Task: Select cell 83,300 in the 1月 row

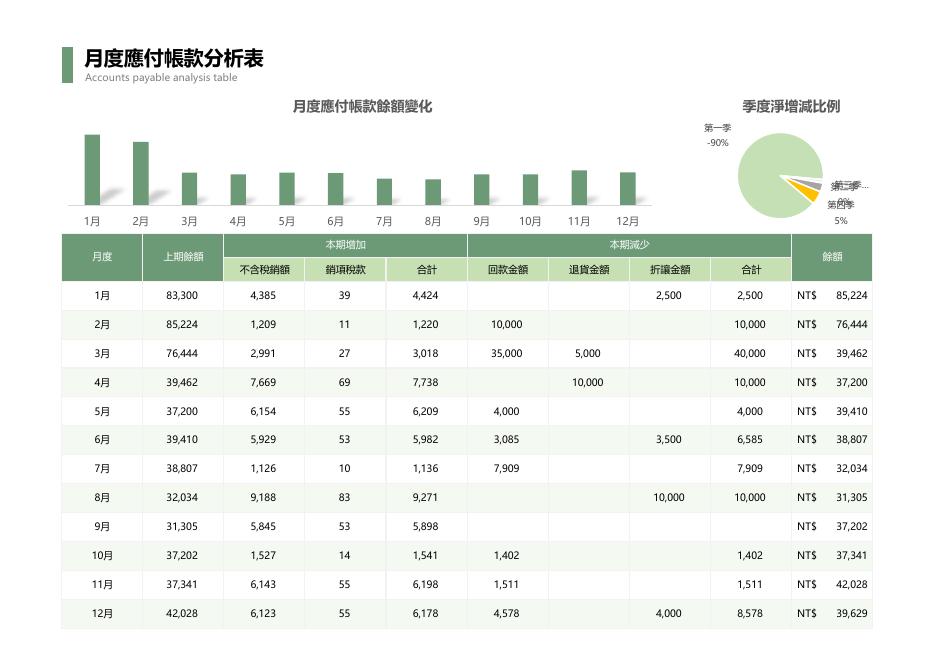Action: 182,295
